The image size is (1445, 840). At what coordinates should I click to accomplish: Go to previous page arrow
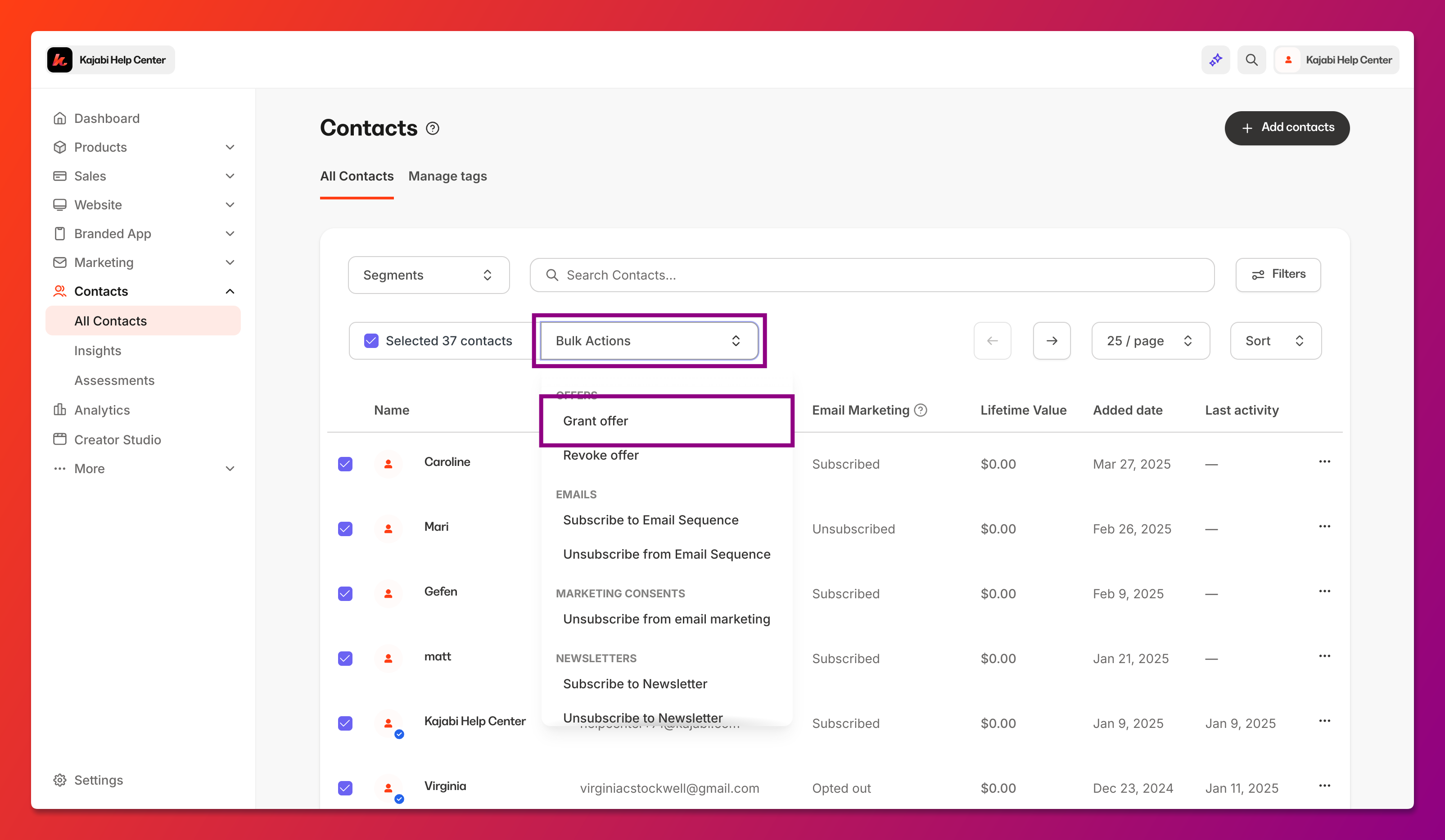992,341
